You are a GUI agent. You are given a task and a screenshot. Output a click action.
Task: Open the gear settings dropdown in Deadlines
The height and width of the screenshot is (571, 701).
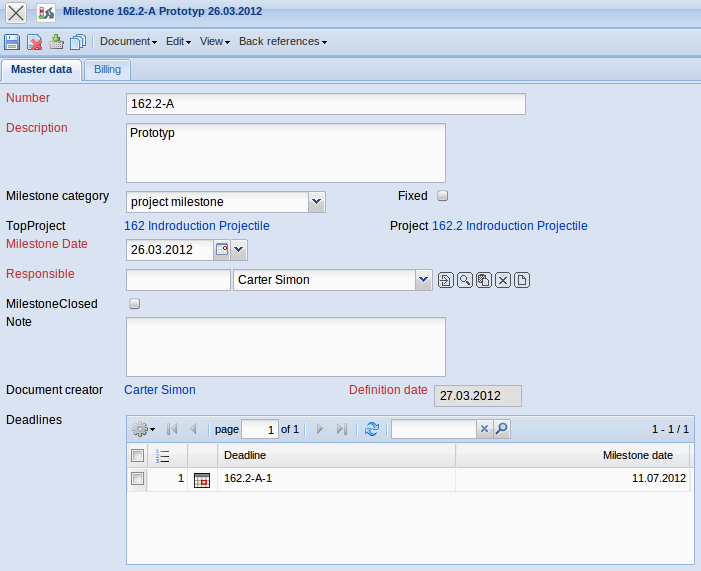[x=143, y=429]
